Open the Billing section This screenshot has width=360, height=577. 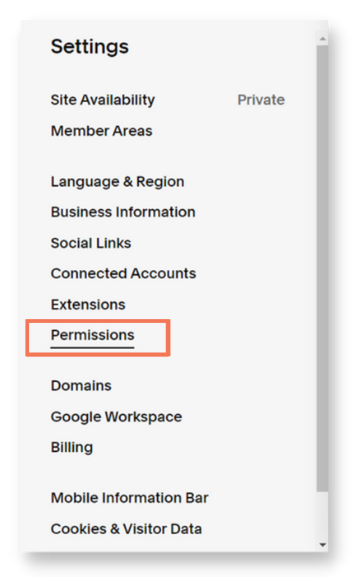pos(72,447)
